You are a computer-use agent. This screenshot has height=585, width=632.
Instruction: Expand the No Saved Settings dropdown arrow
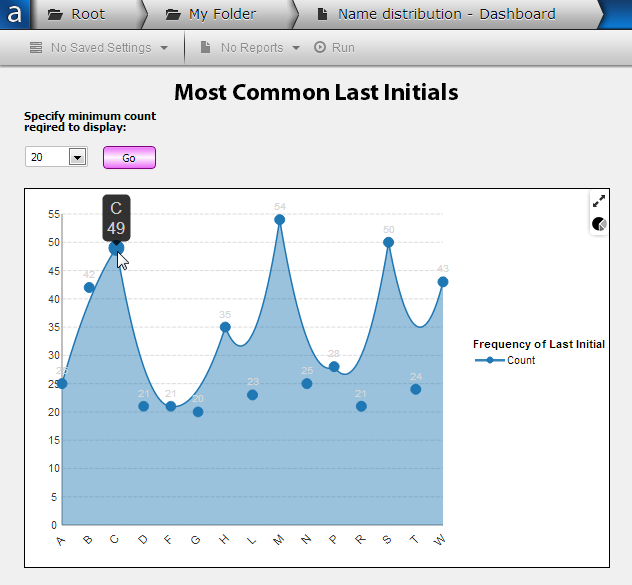click(164, 48)
